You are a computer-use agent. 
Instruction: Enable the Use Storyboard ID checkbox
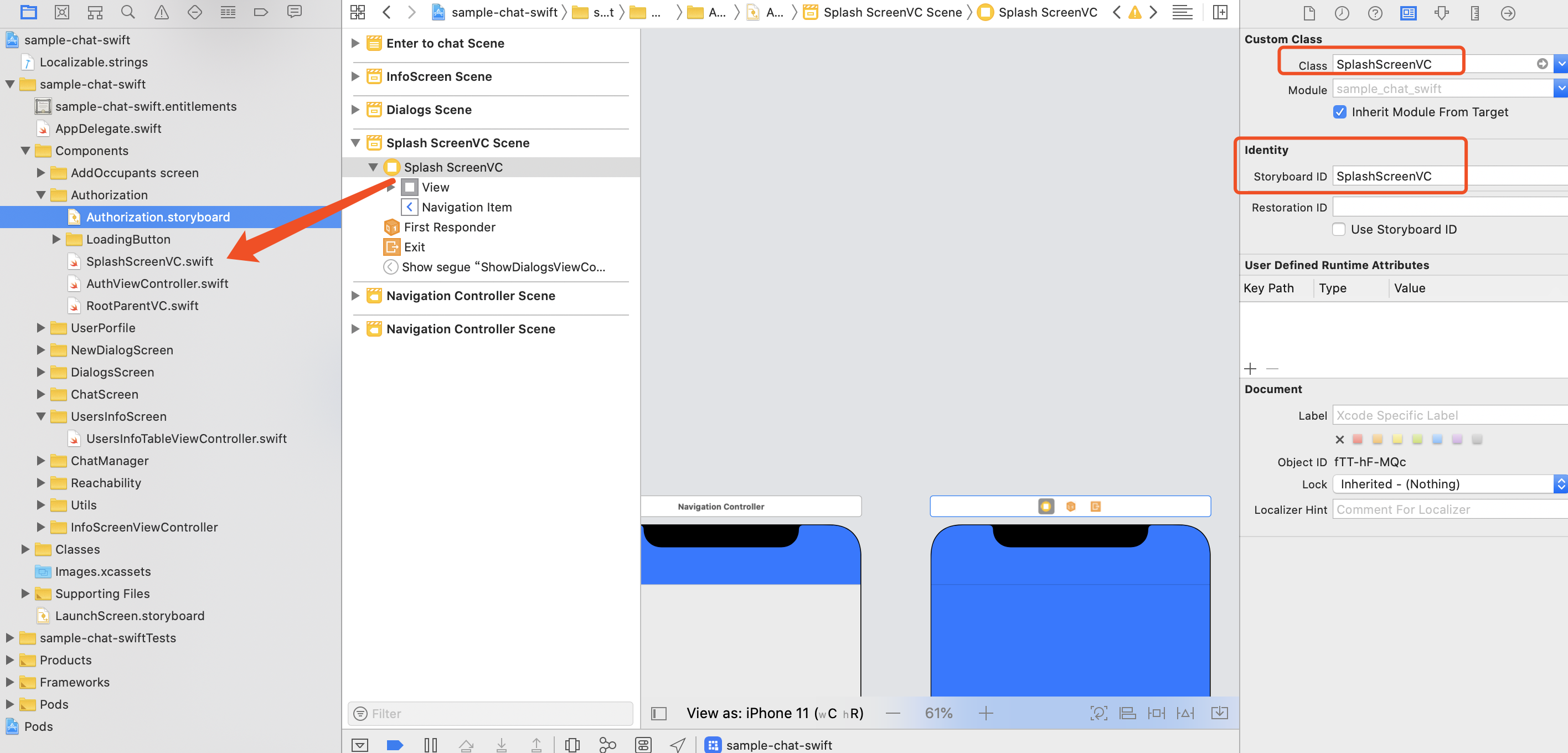click(x=1339, y=229)
